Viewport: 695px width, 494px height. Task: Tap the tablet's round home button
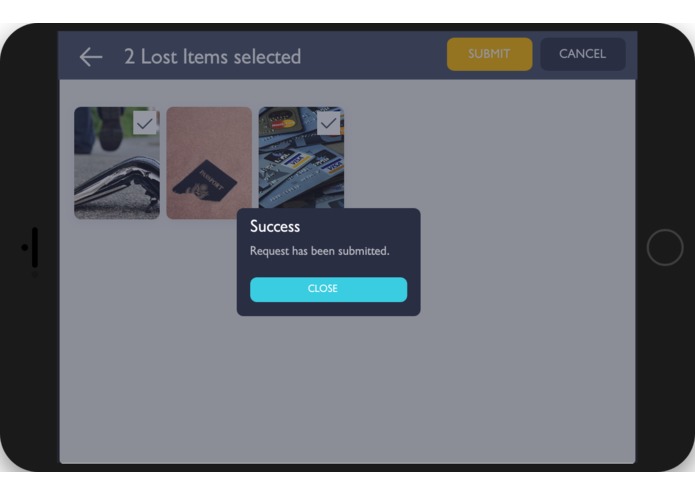click(x=664, y=247)
